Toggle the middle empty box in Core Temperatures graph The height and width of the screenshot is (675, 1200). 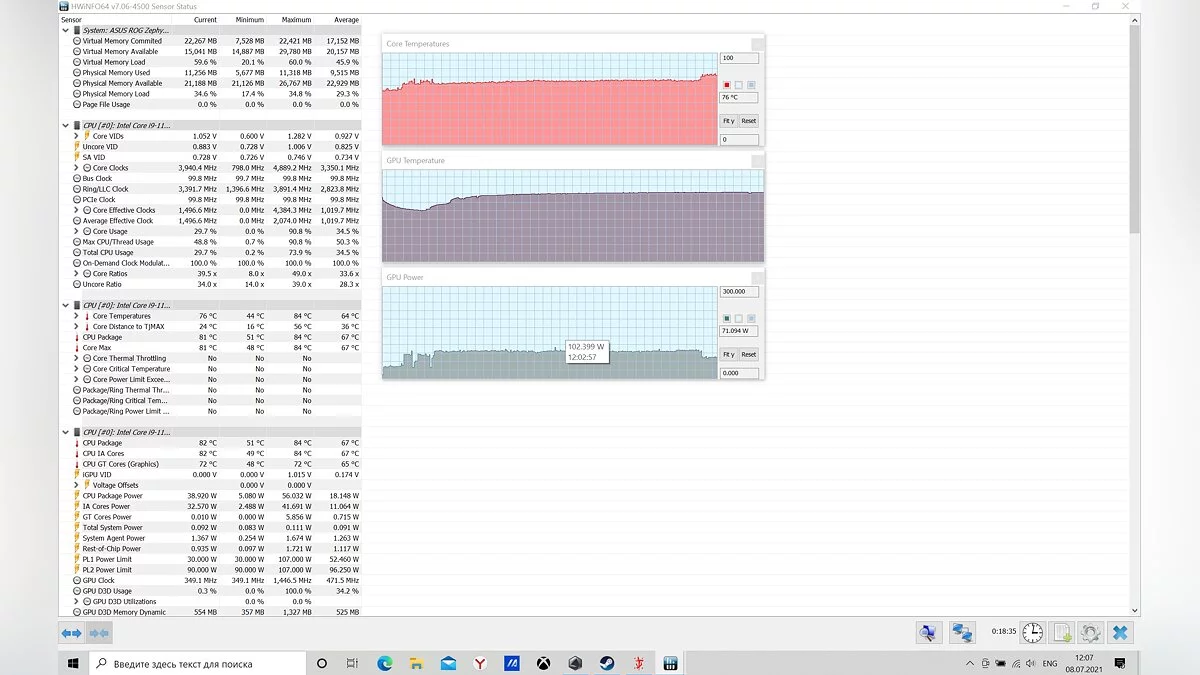(739, 85)
